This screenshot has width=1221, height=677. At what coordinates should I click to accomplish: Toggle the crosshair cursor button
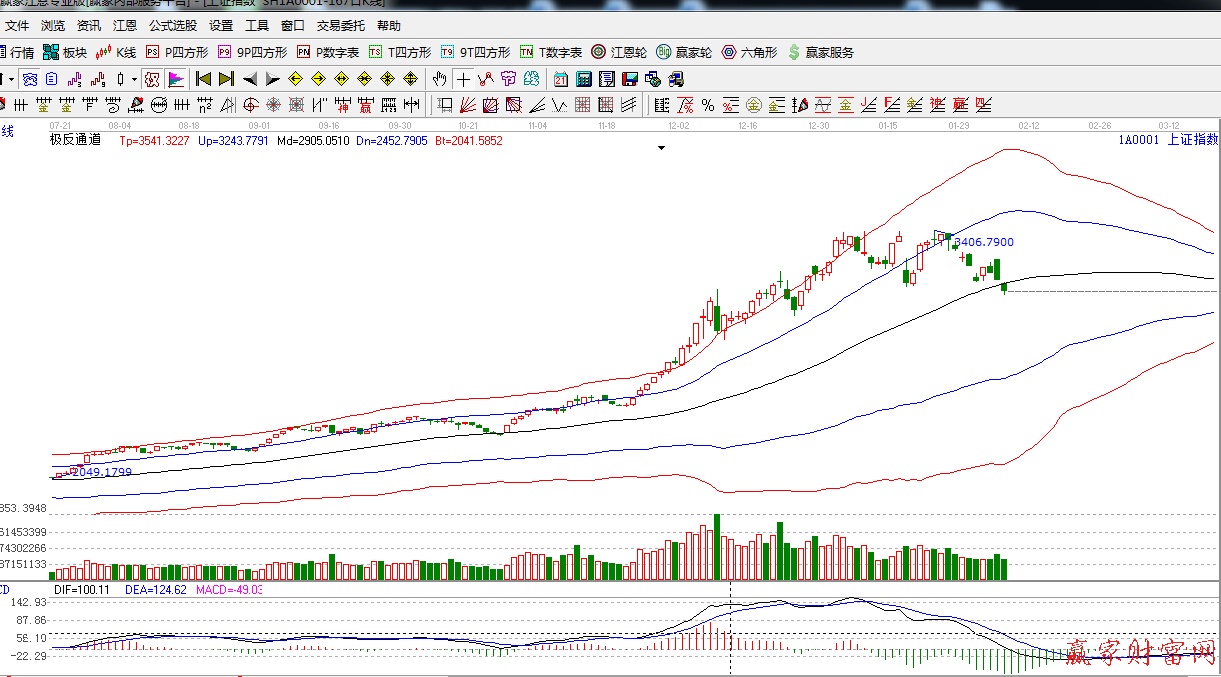click(463, 79)
